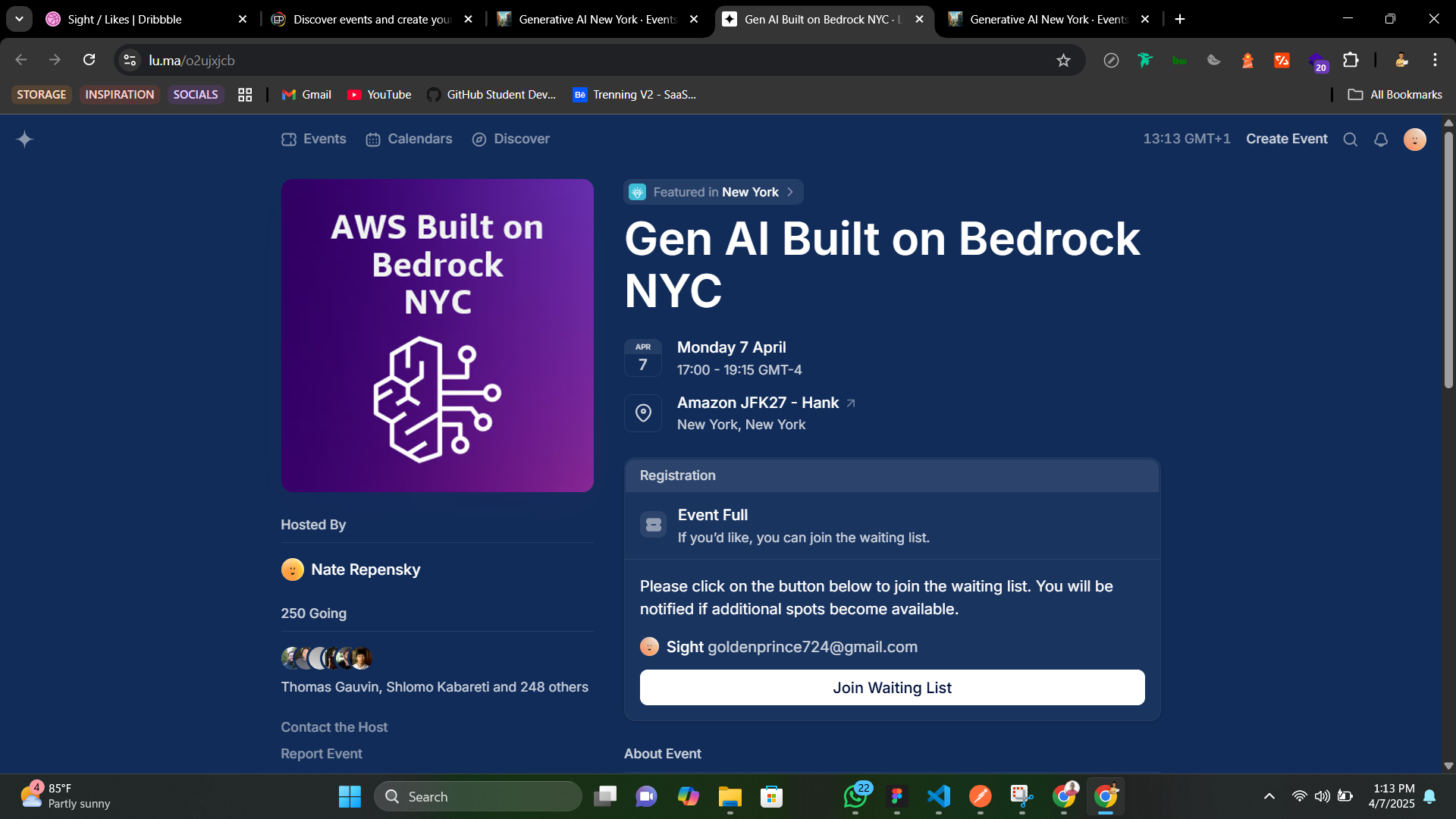1456x819 pixels.
Task: Click the Join Waiting List button
Action: click(x=892, y=687)
